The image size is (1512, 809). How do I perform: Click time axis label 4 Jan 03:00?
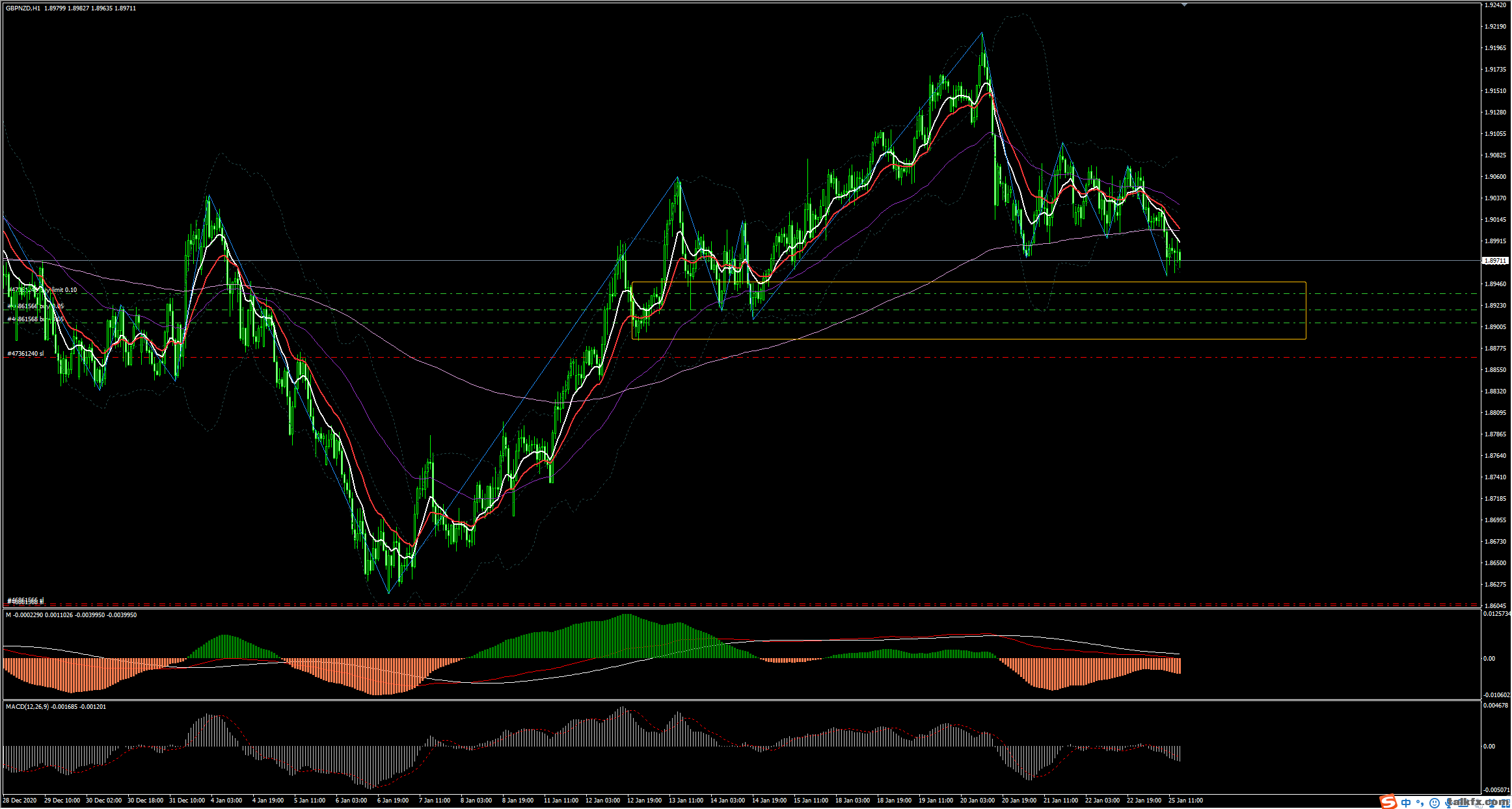[225, 801]
